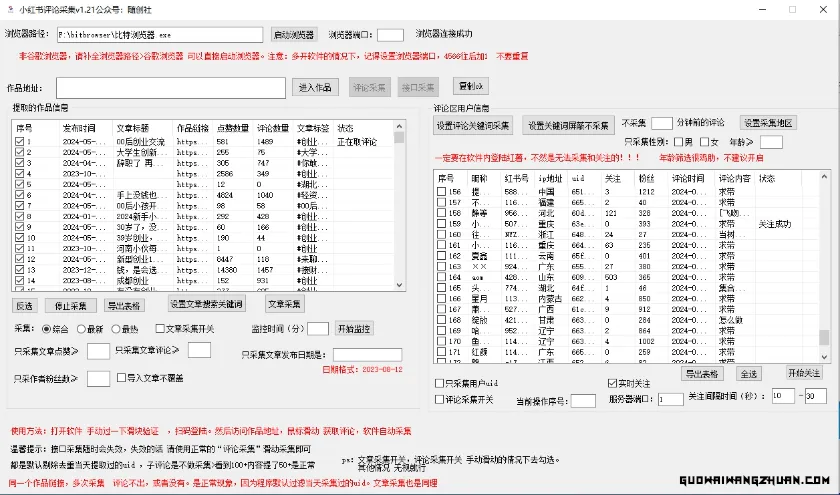Click the 停止采集 button
The image size is (840, 495).
(x=71, y=306)
